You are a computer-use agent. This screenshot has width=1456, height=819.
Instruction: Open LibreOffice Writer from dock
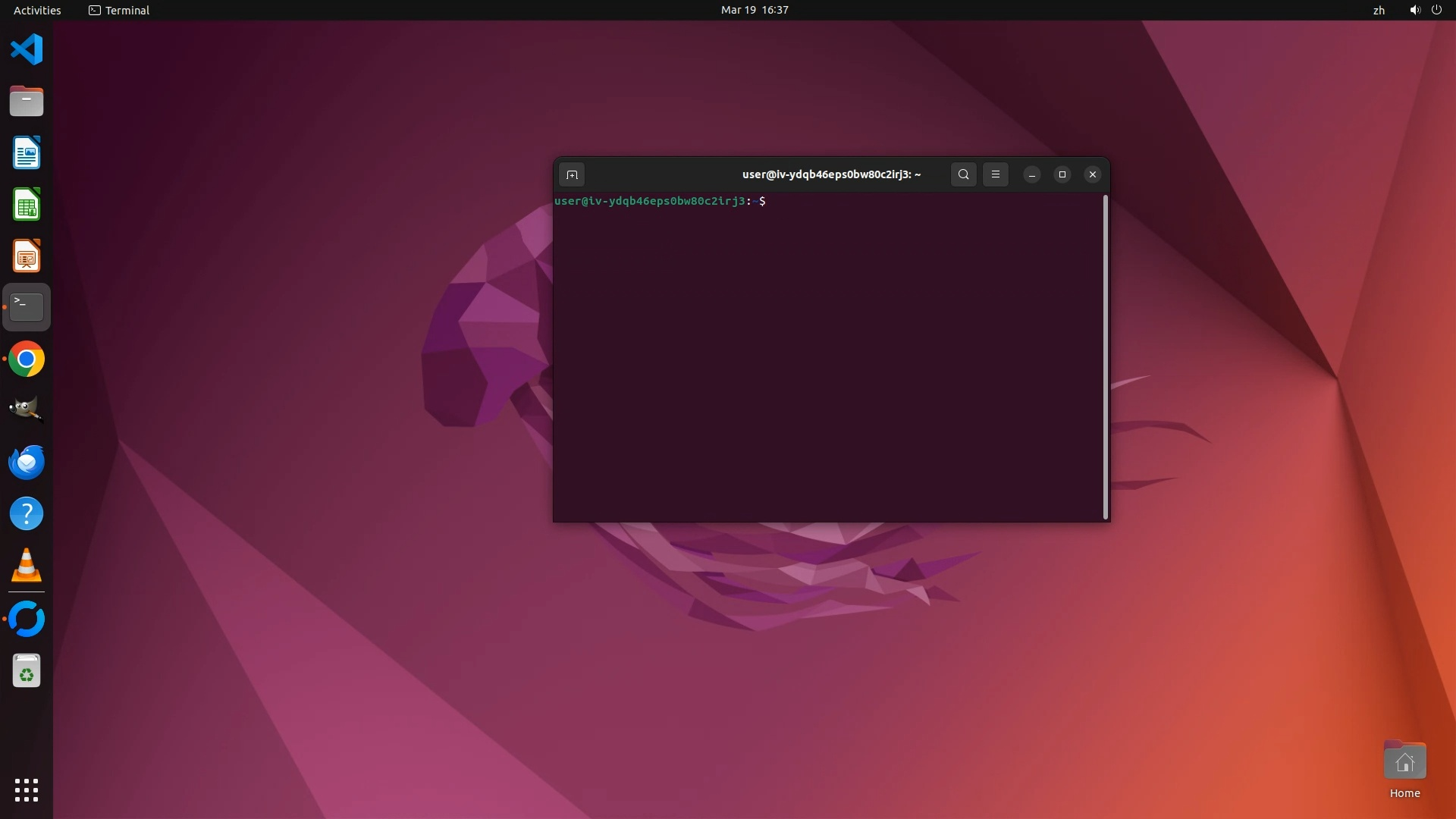(27, 153)
